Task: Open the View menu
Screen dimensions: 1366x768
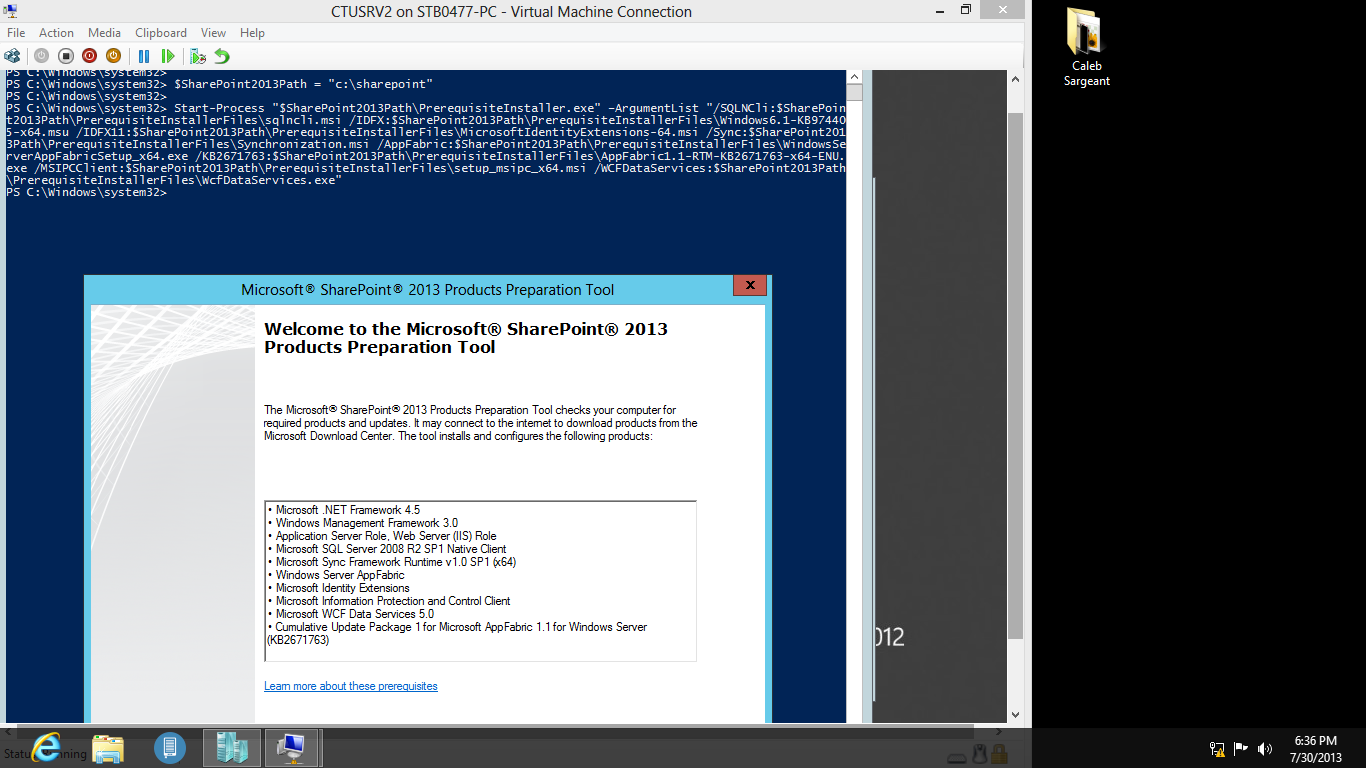Action: (214, 33)
